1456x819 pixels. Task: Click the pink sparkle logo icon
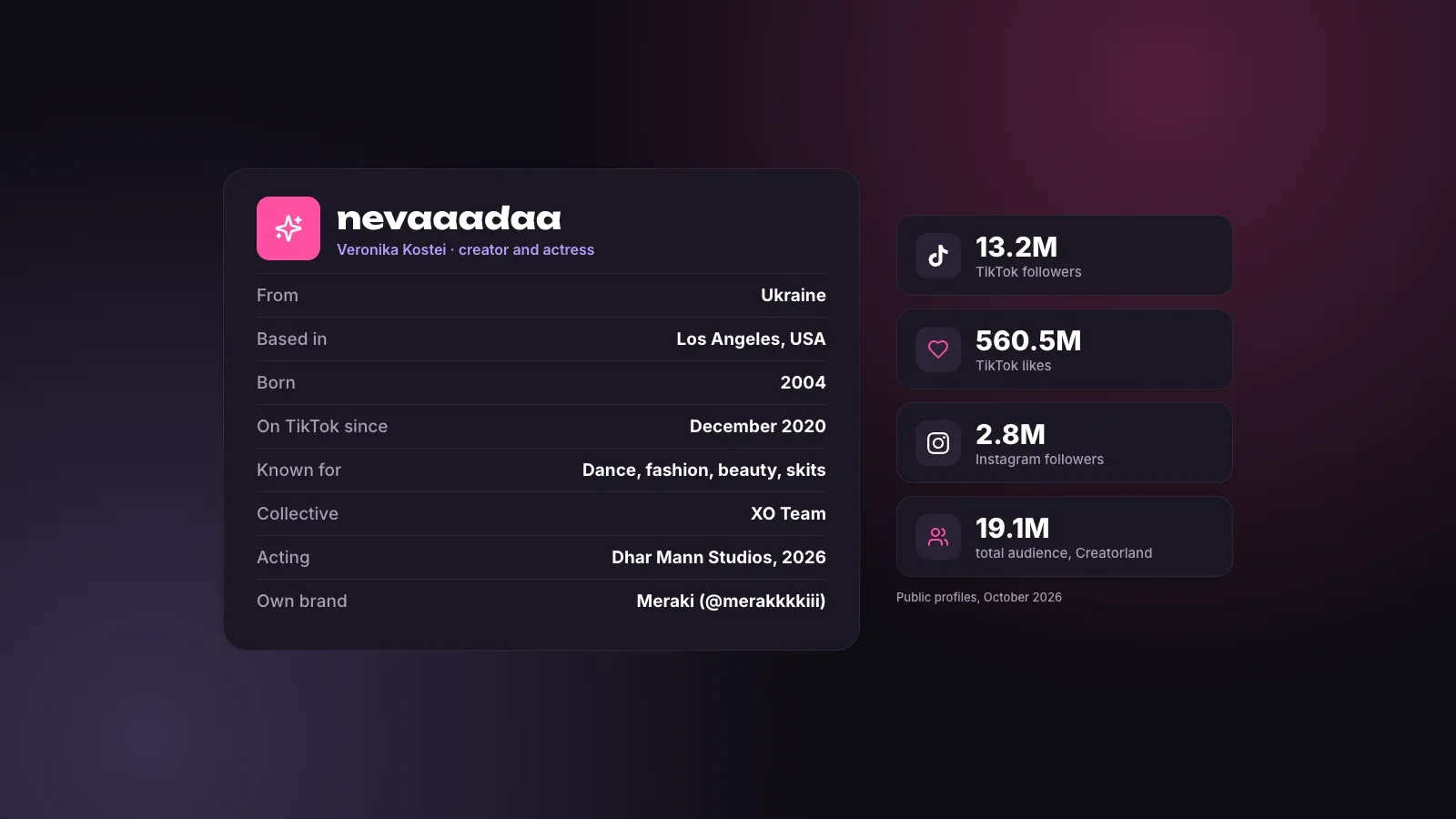[288, 228]
